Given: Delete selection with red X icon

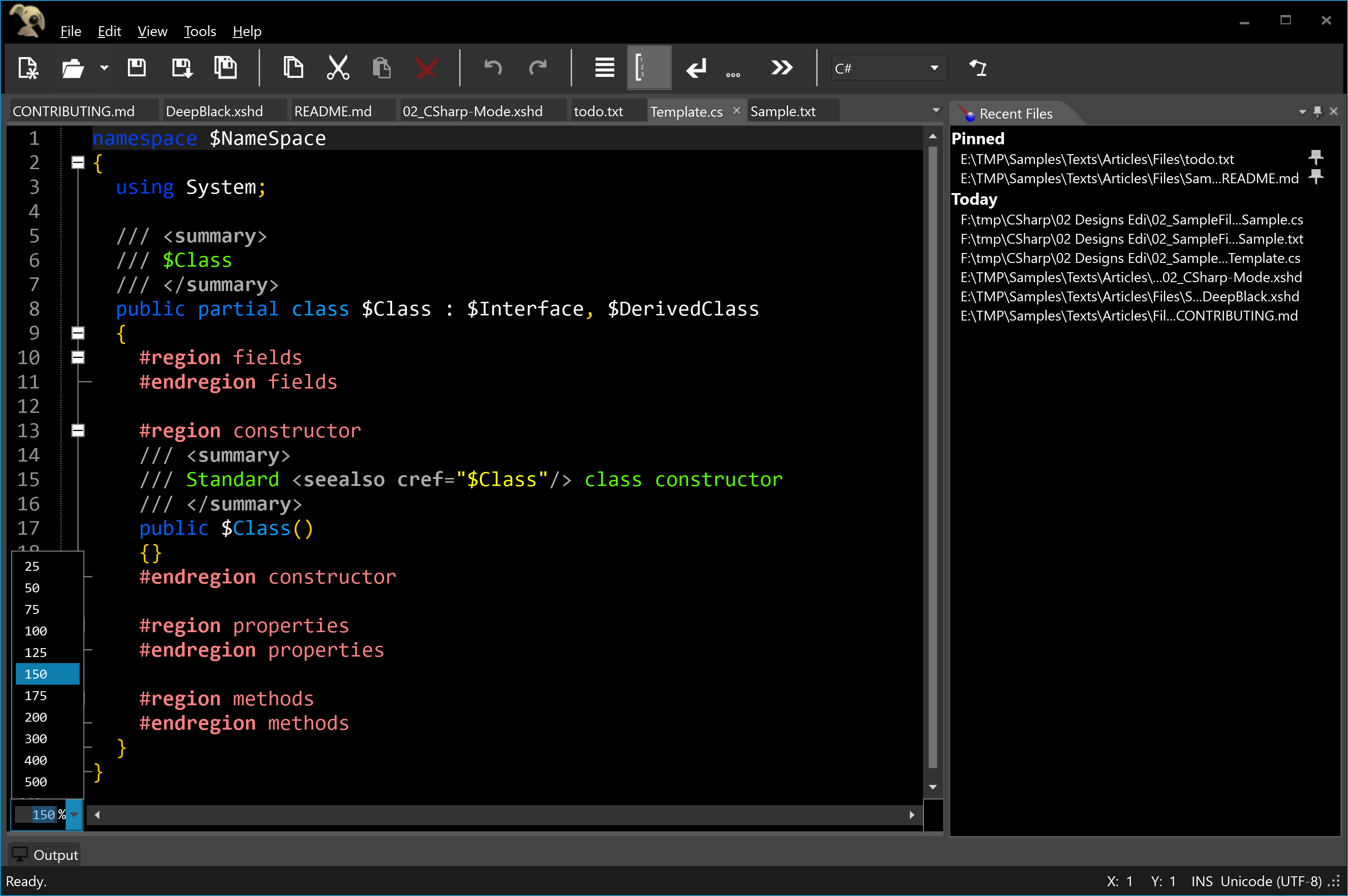Looking at the screenshot, I should (x=426, y=68).
